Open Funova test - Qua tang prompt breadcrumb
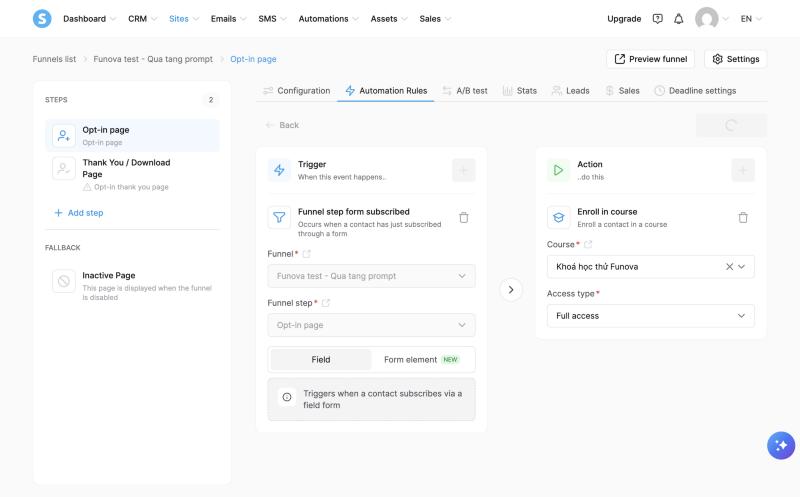 coord(153,59)
